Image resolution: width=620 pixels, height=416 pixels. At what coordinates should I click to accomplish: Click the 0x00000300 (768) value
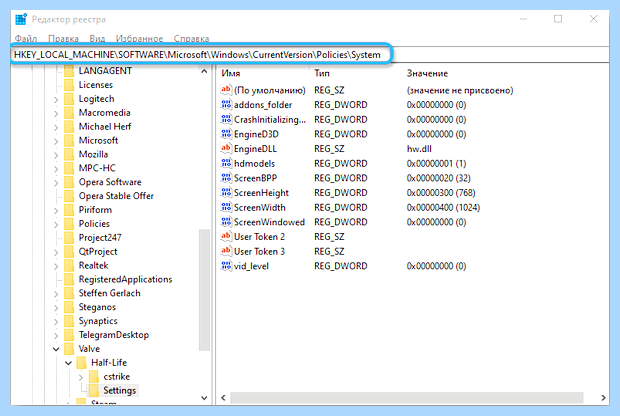(440, 193)
